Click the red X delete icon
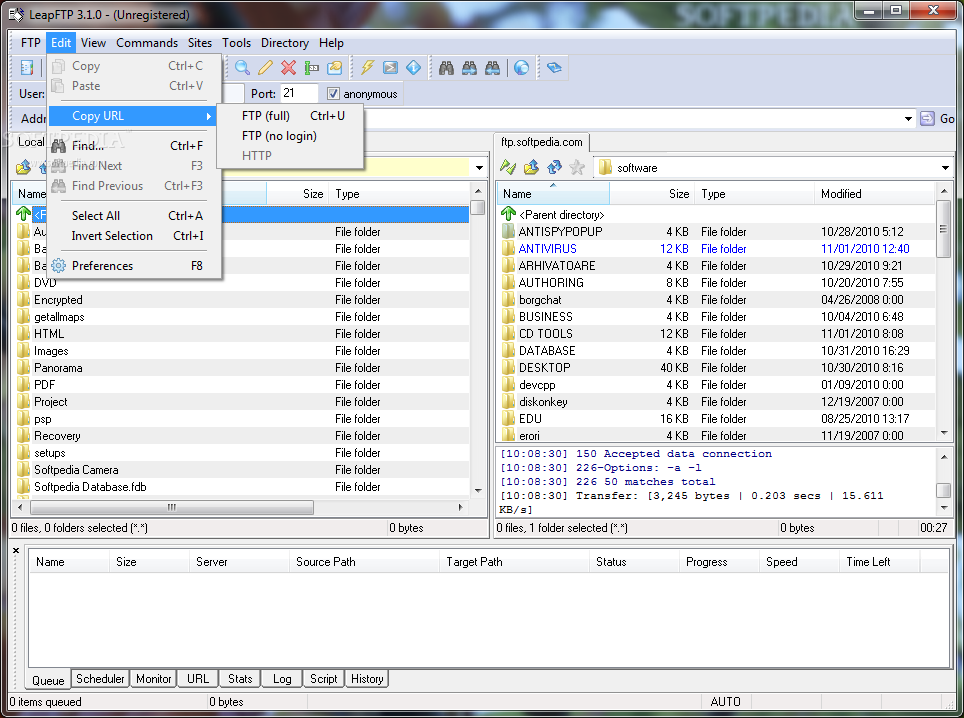This screenshot has height=718, width=964. (288, 68)
